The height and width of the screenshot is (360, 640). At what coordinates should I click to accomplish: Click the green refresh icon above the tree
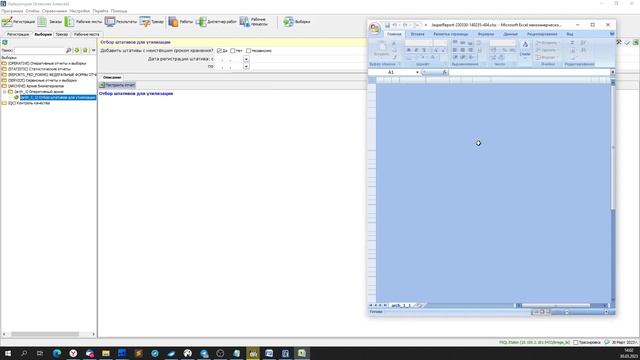coord(77,50)
